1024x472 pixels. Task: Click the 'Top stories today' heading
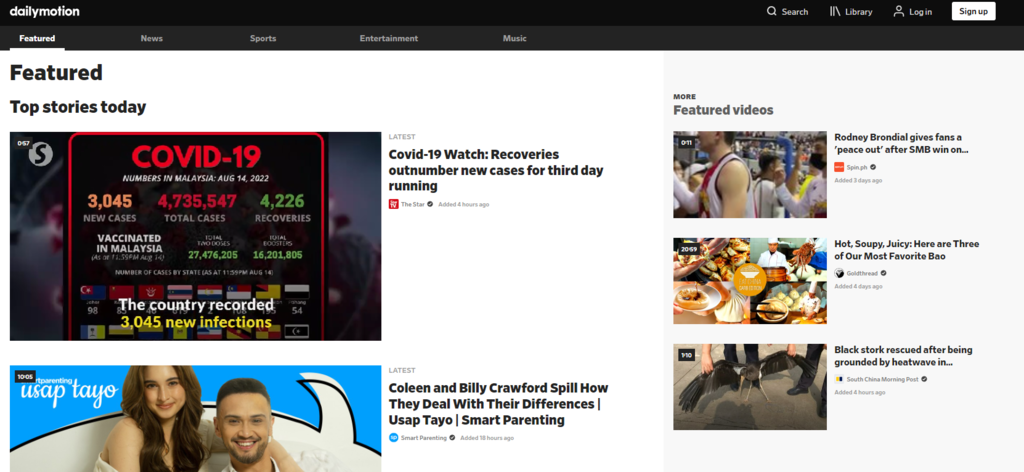point(78,107)
